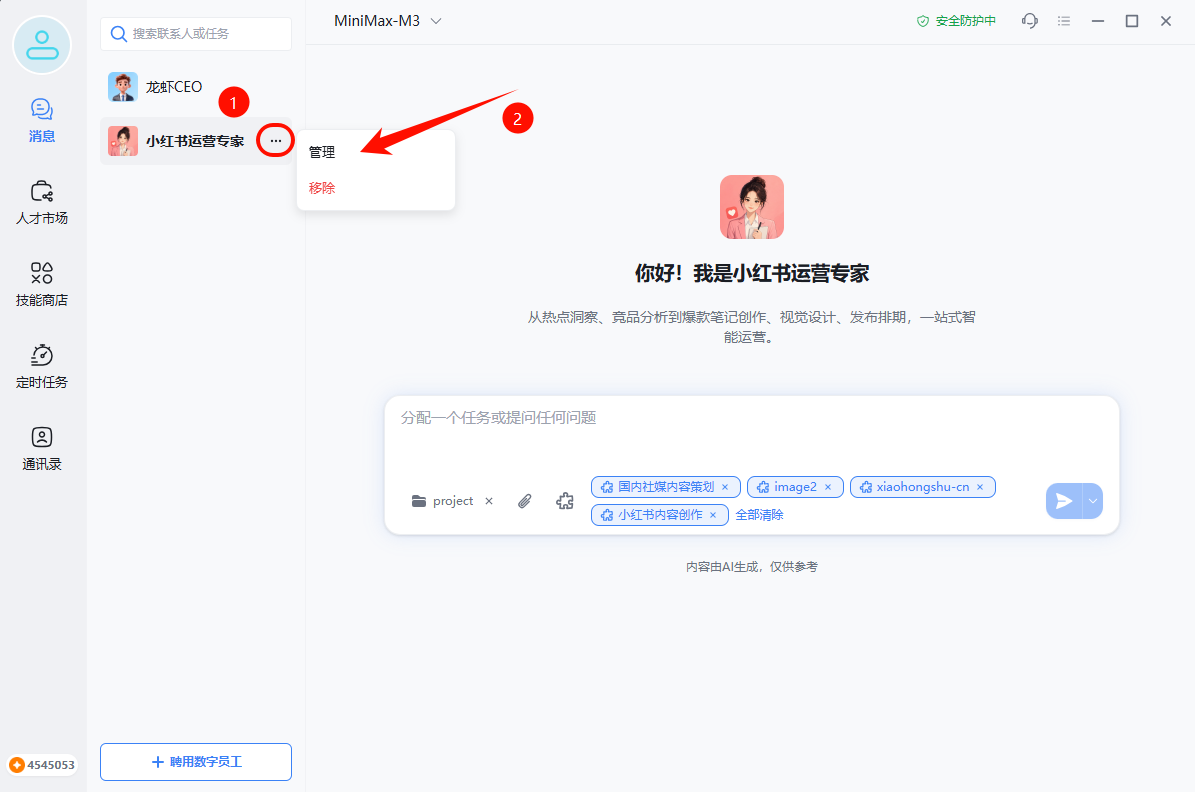
Task: Check the 安全防护中 security status
Action: (x=956, y=21)
